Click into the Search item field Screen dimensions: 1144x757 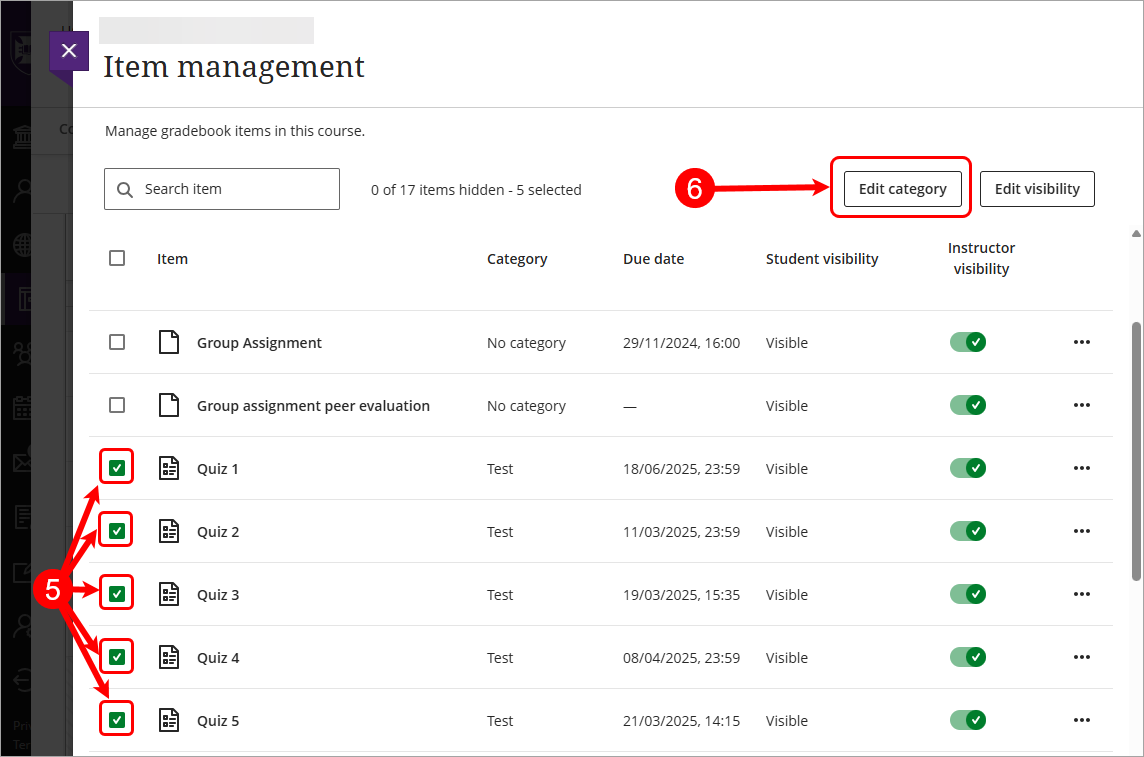coord(222,189)
